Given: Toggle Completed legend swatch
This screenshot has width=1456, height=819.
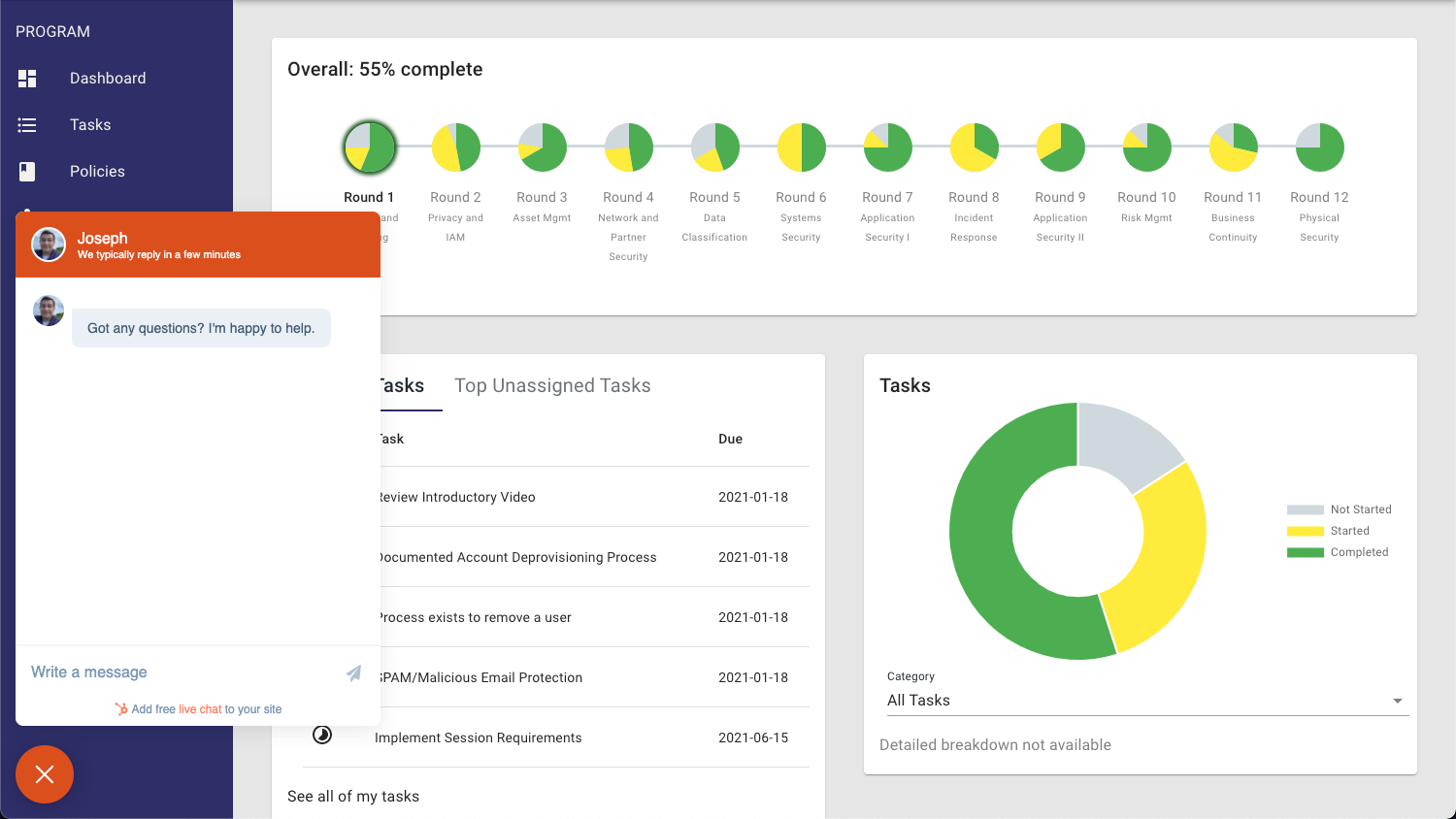Looking at the screenshot, I should pos(1305,552).
